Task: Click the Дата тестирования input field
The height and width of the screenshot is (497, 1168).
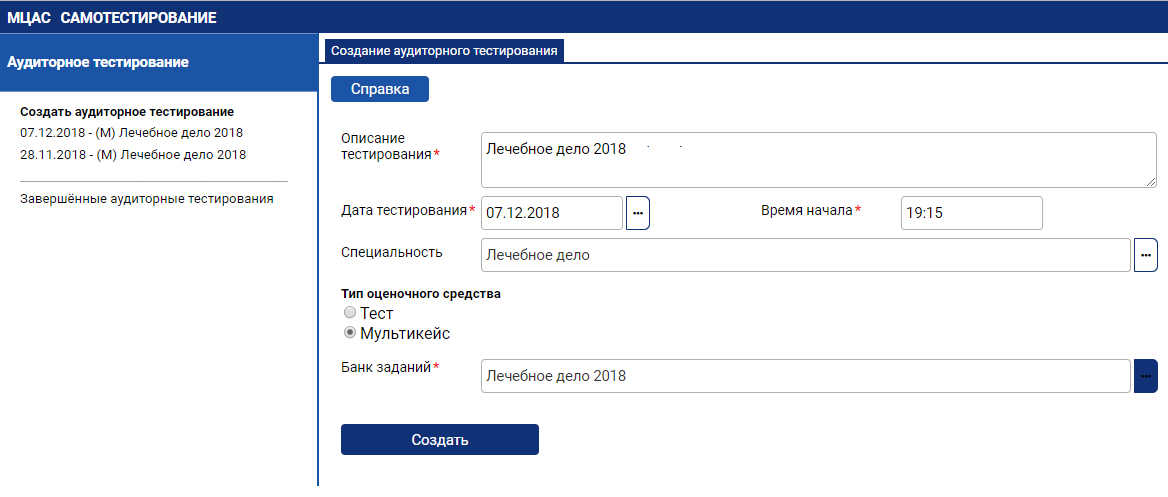Action: point(552,213)
